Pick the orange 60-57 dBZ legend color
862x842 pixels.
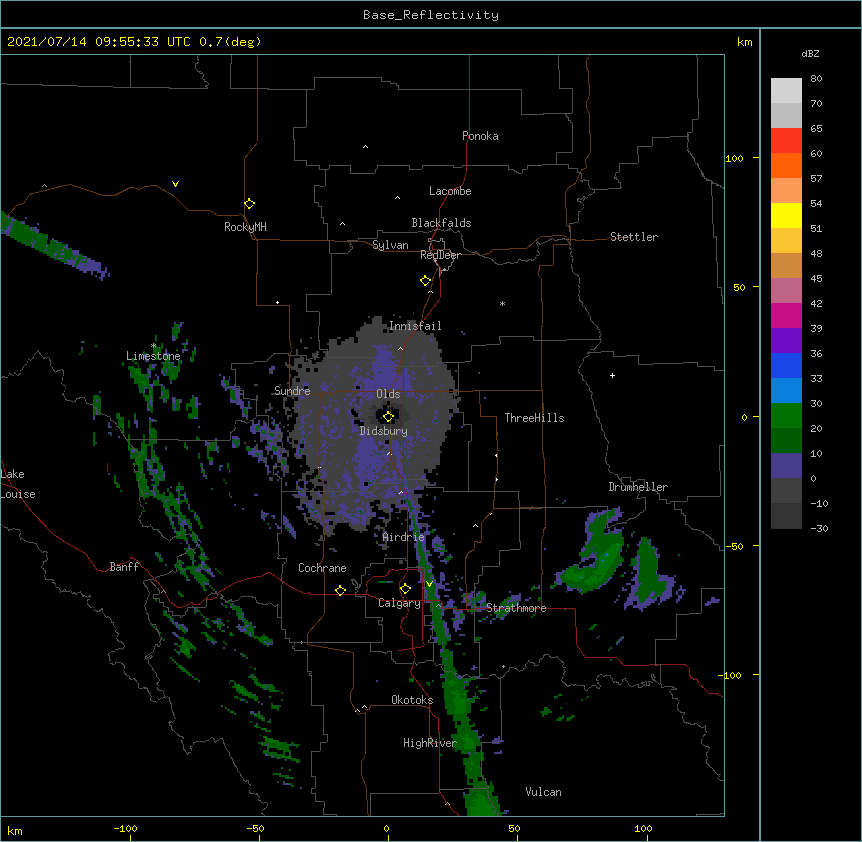point(786,165)
